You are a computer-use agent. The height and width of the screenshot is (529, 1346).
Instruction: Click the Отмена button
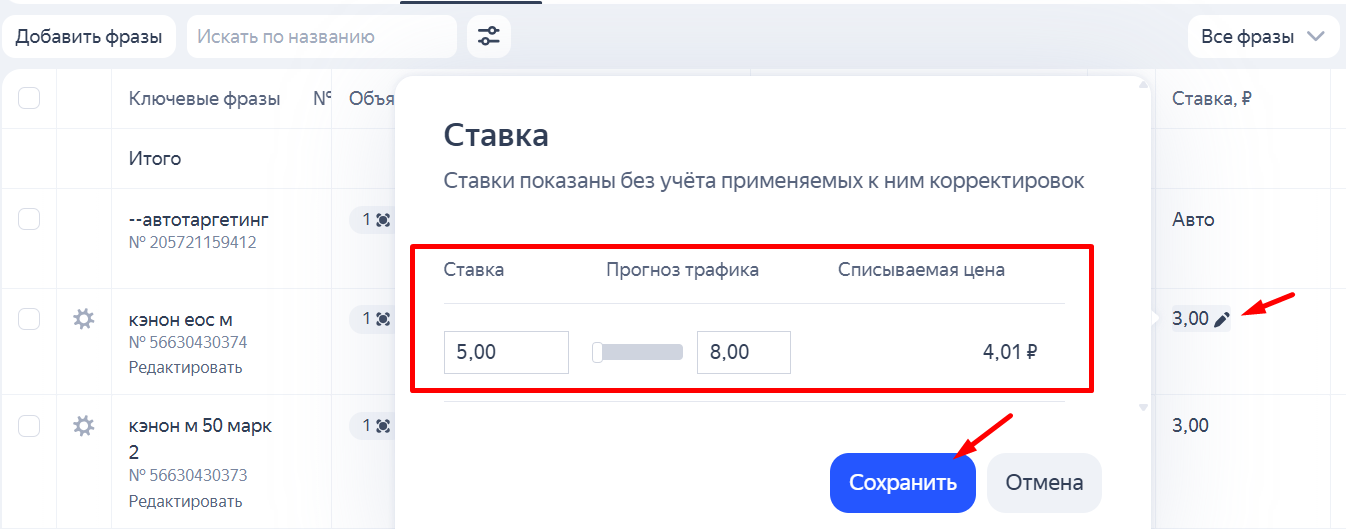click(1044, 483)
